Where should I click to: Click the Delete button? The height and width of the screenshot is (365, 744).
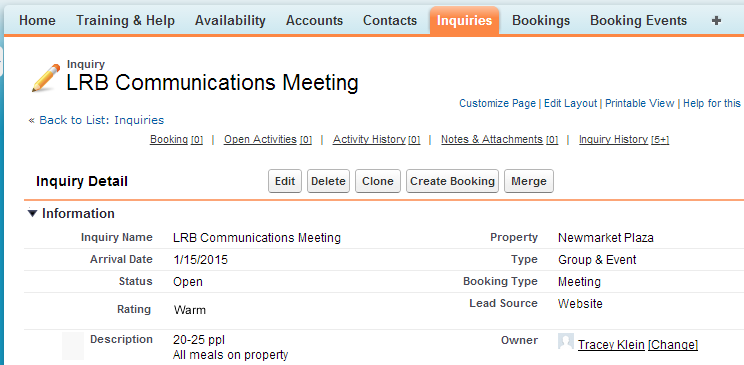click(x=328, y=181)
